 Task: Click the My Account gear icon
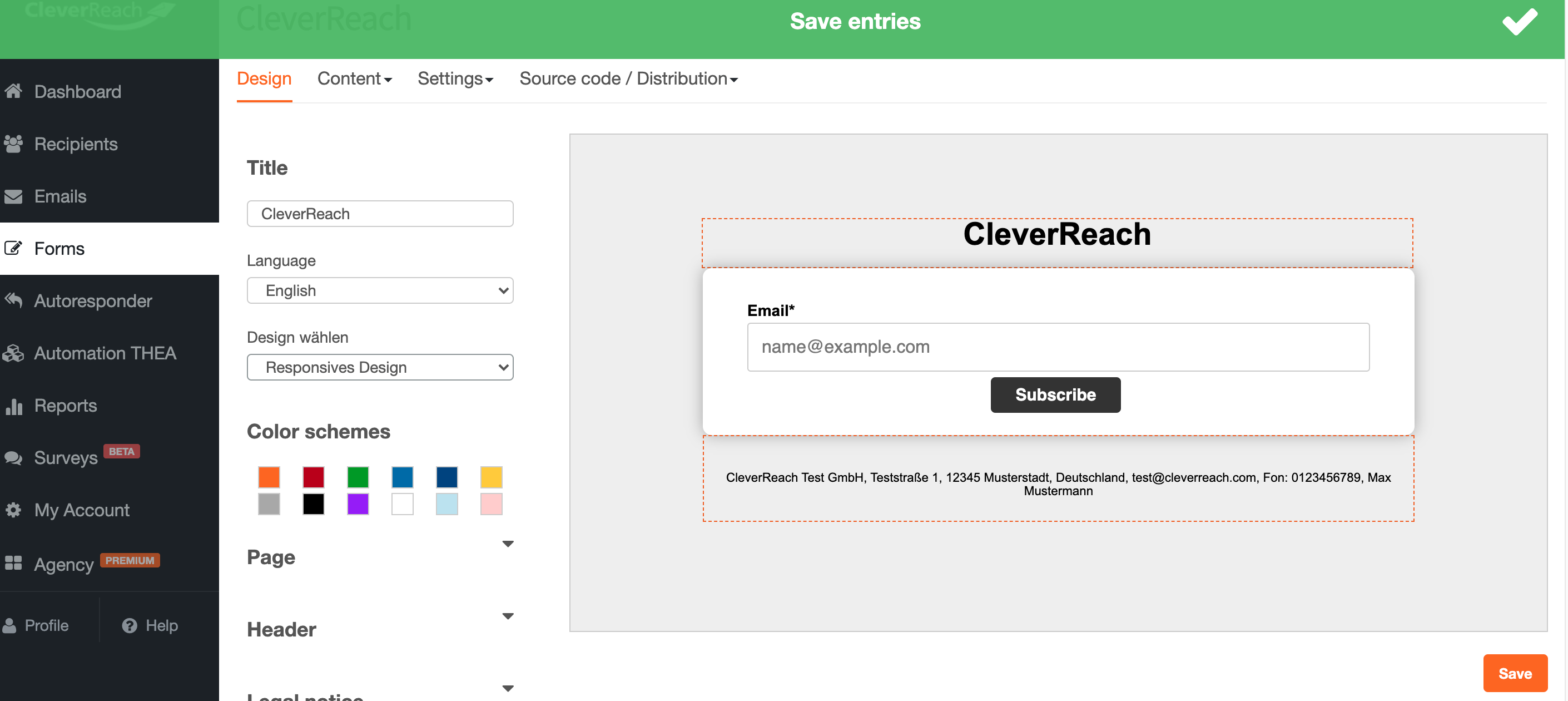13,510
